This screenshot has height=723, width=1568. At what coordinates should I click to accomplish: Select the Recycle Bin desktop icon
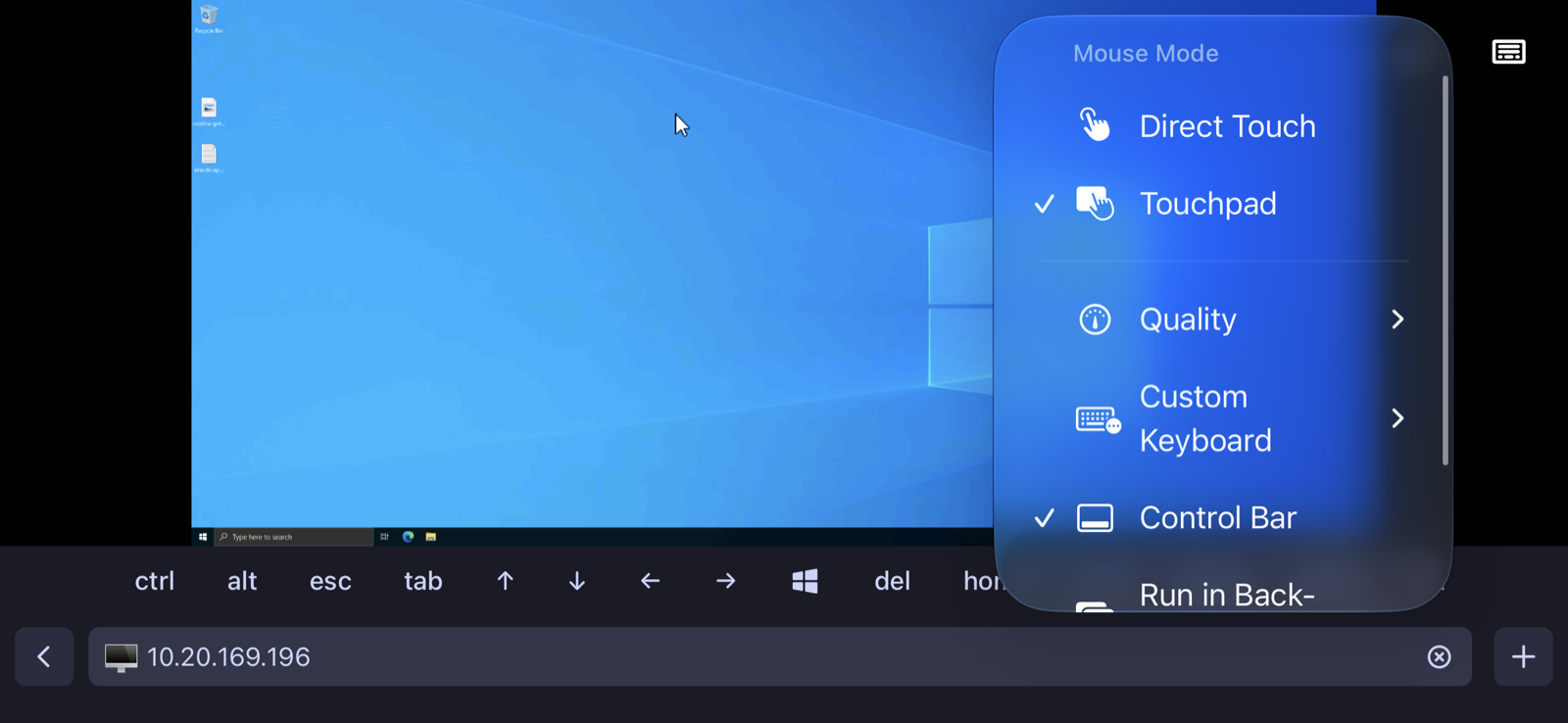pos(209,19)
